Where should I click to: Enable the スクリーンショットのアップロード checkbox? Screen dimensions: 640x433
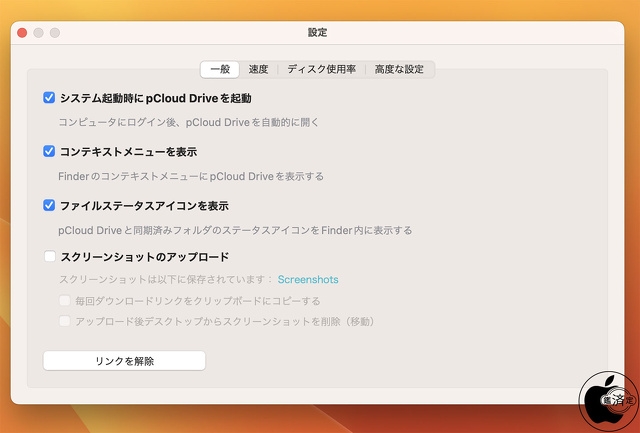coord(49,257)
